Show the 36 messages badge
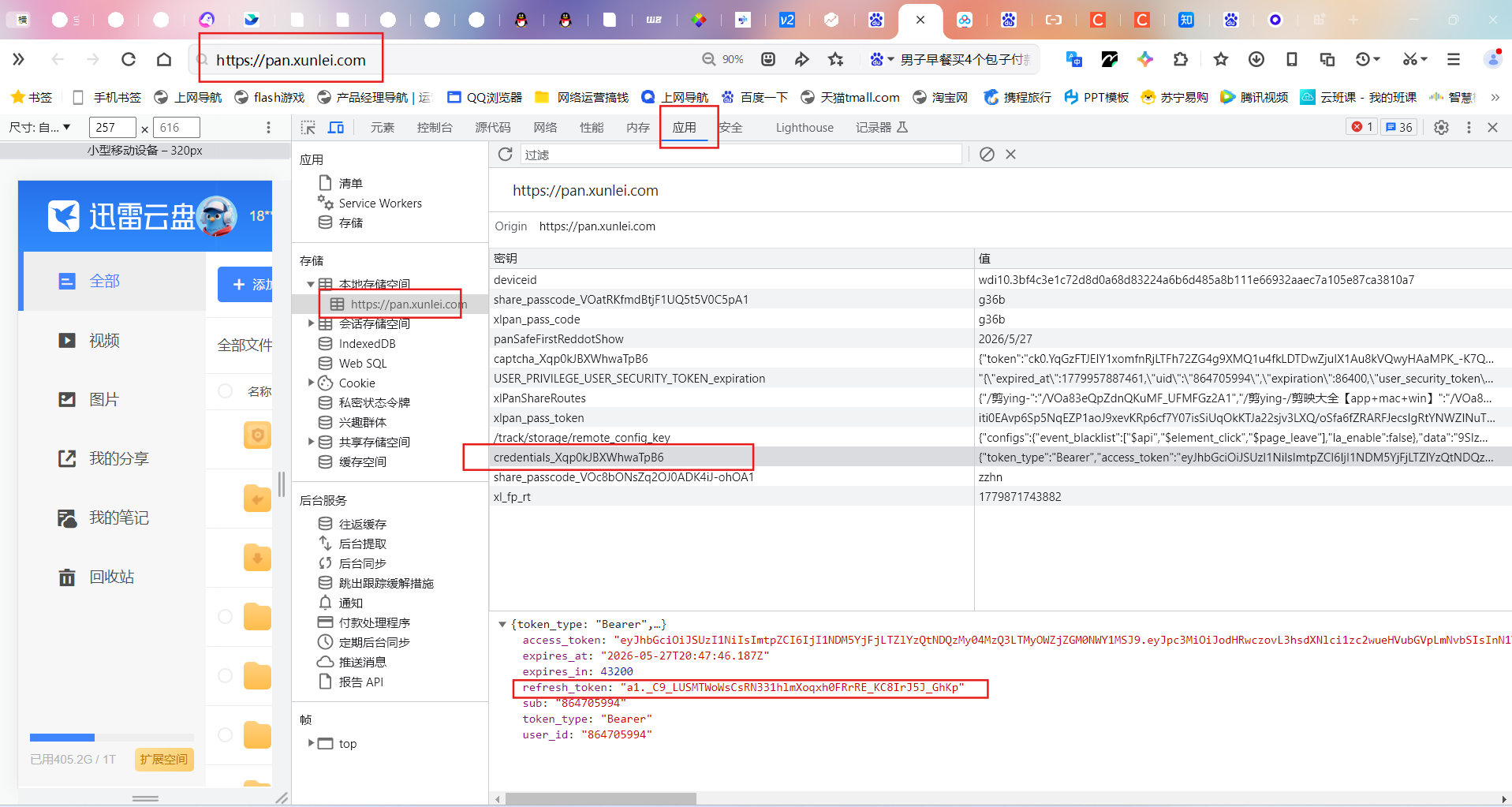The width and height of the screenshot is (1512, 807). (1399, 127)
